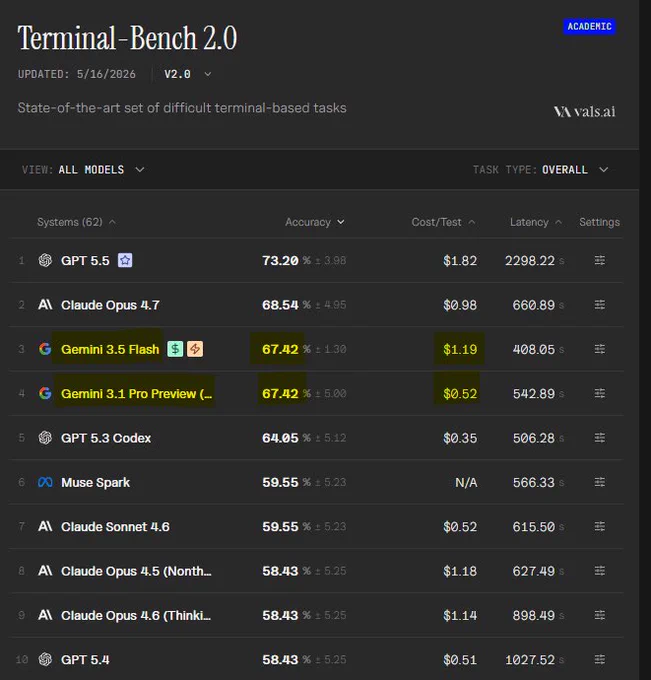Click the OpenAI logo beside GPT 5.4
The width and height of the screenshot is (651, 680).
coord(45,660)
